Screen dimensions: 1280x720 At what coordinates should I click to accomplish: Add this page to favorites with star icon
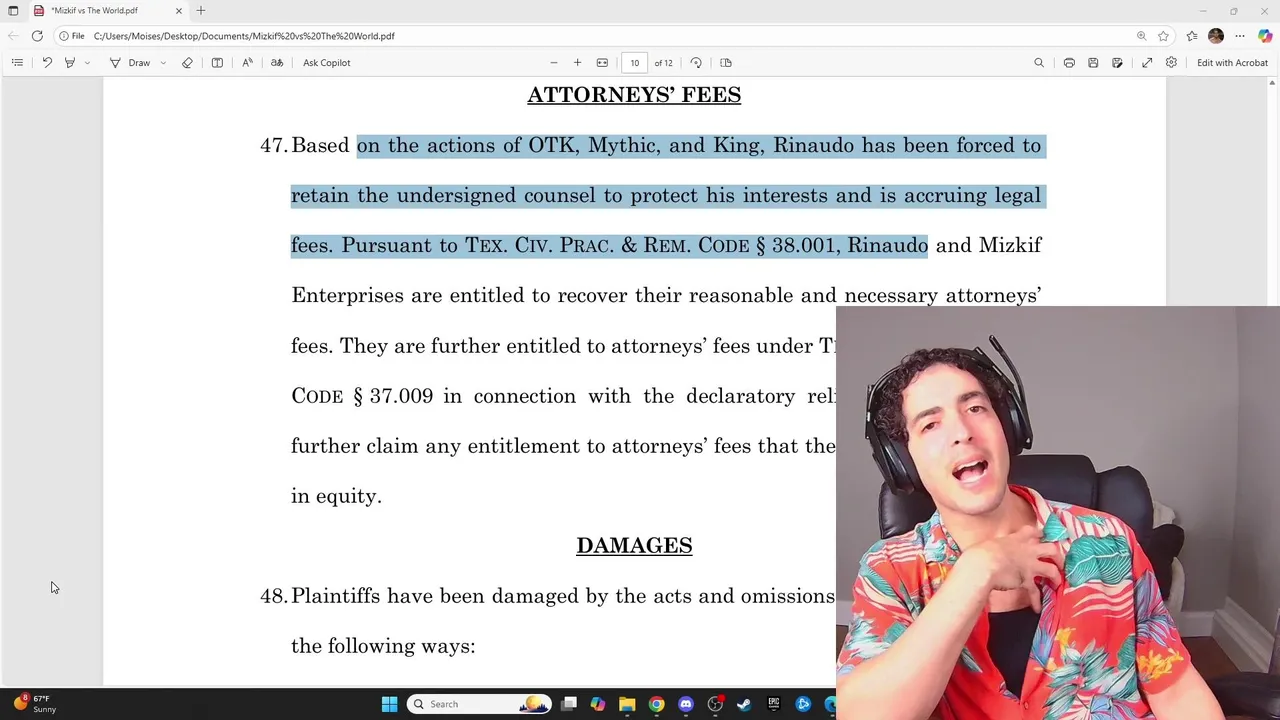(x=1163, y=36)
